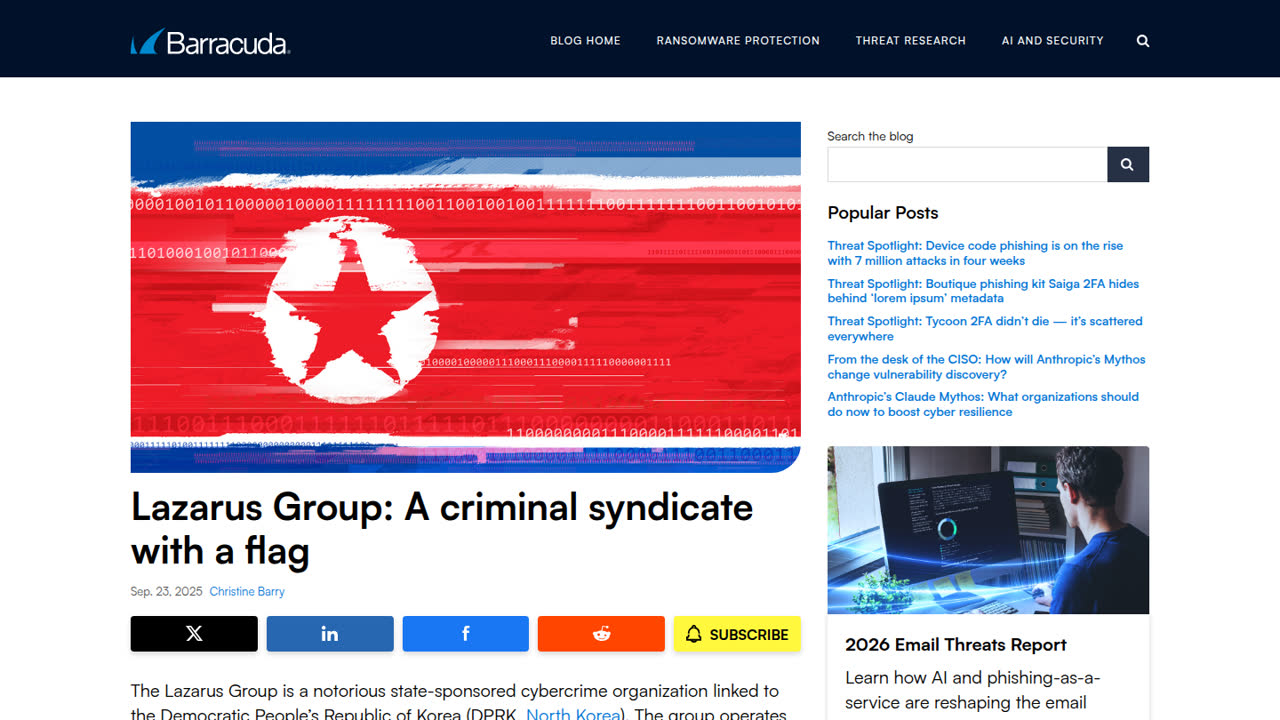The width and height of the screenshot is (1280, 720).
Task: Open post Tycoon 2FA didn't die
Action: pos(985,329)
